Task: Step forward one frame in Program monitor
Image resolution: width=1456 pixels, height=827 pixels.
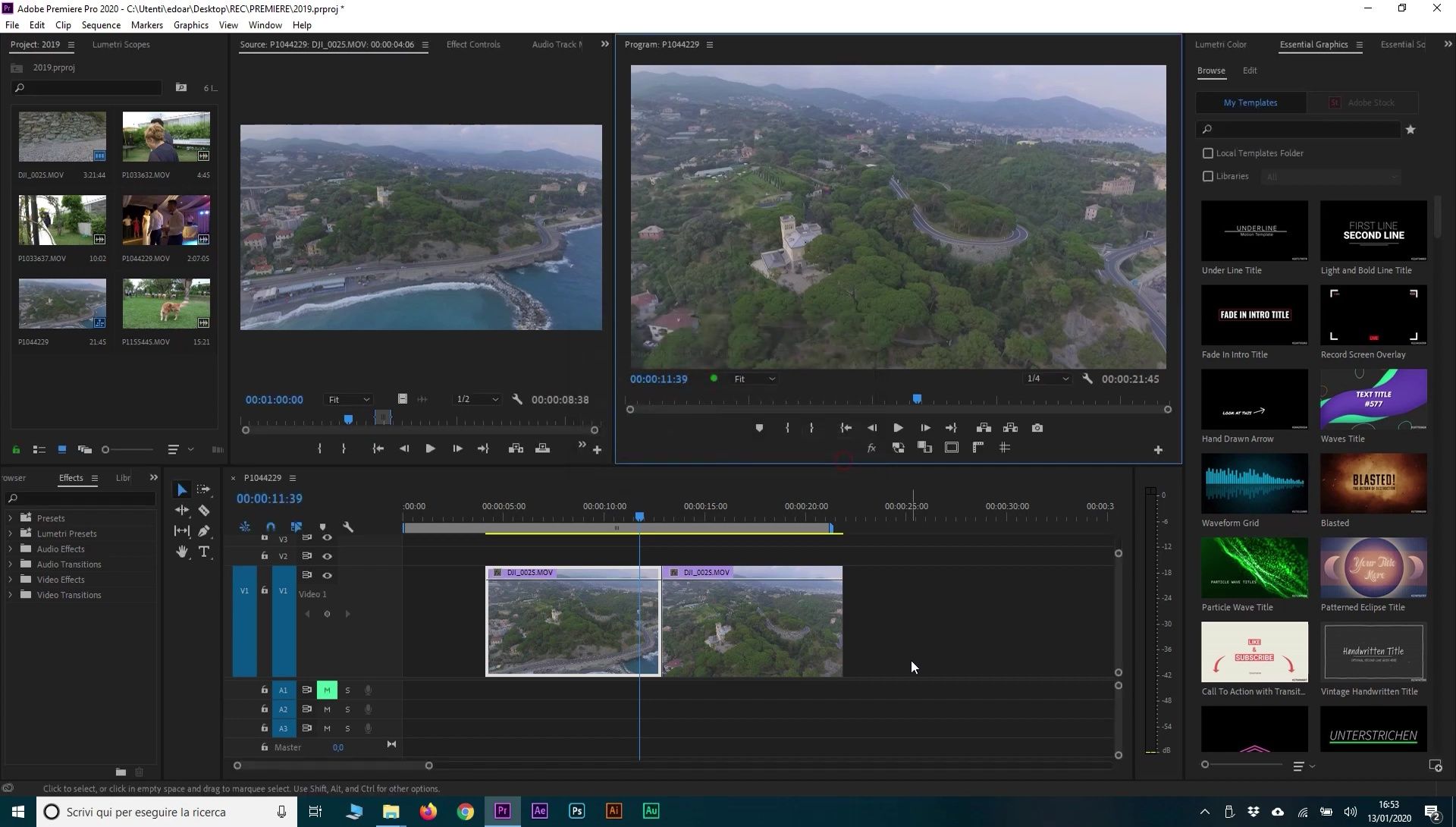Action: click(925, 428)
